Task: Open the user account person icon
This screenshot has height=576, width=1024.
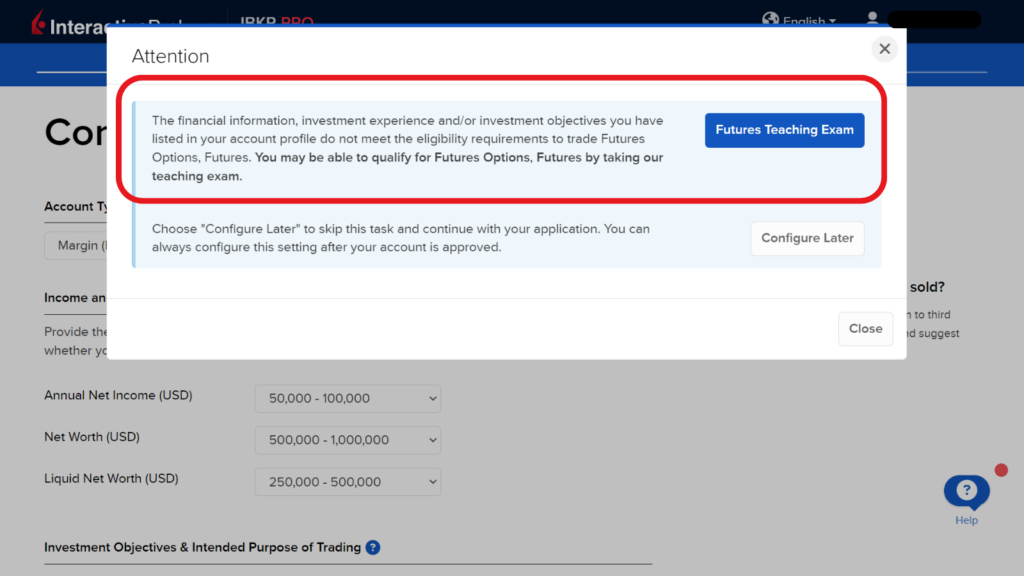Action: [872, 18]
